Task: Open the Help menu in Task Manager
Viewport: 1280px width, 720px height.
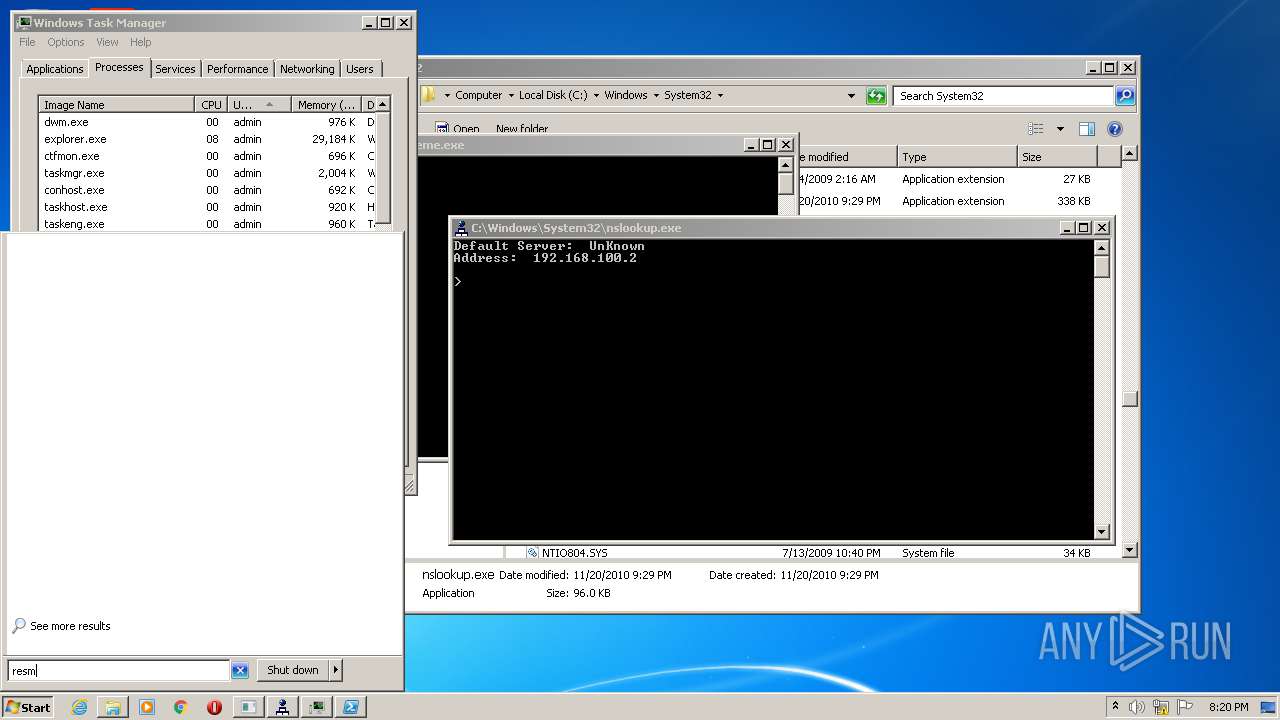Action: pos(141,42)
